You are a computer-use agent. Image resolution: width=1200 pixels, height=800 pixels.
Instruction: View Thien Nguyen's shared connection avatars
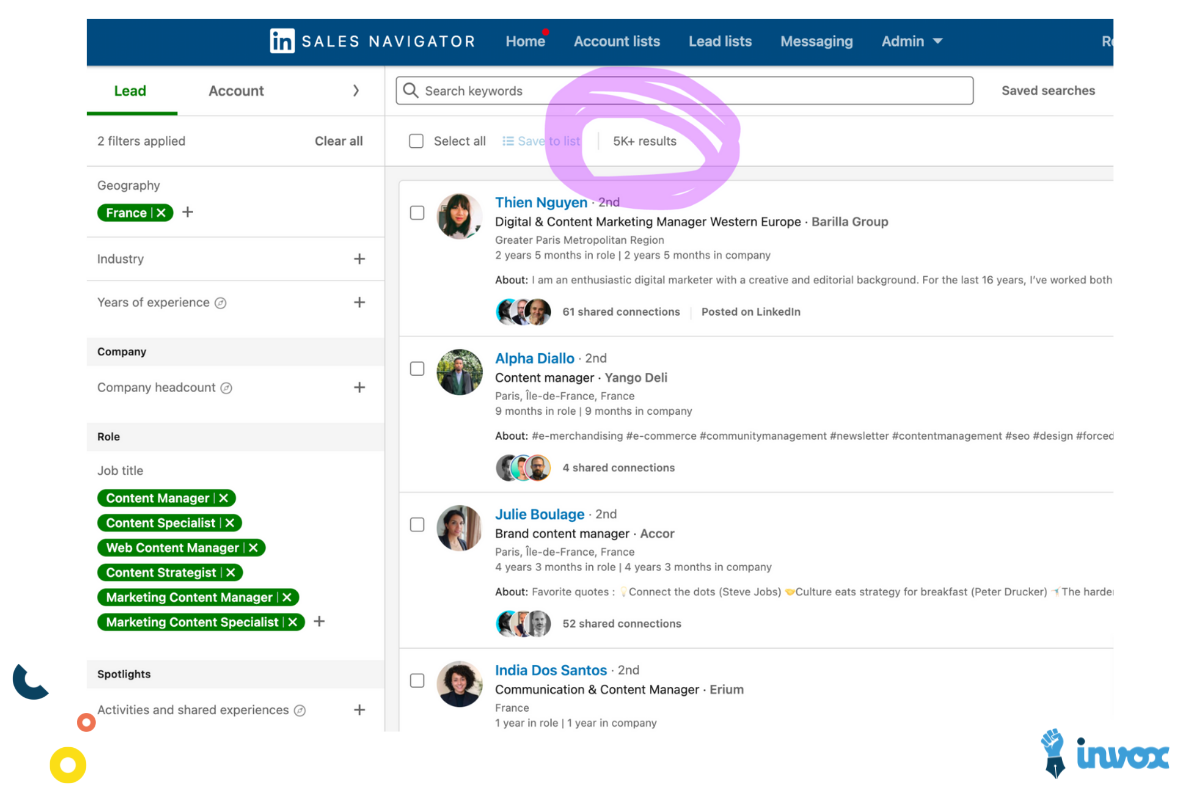point(524,312)
